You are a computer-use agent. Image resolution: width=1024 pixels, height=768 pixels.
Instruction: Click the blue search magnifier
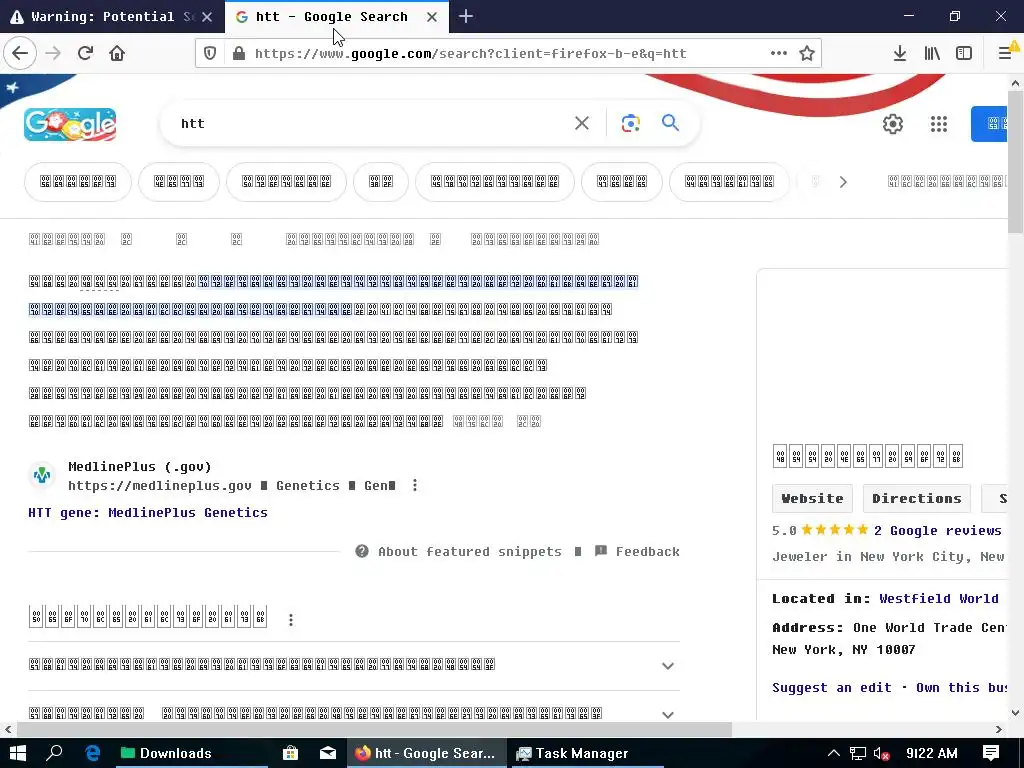click(x=670, y=122)
